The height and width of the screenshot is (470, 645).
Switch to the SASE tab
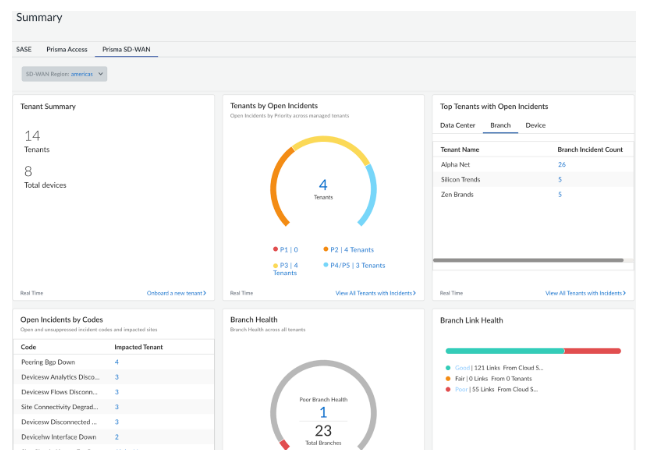pyautogui.click(x=24, y=48)
